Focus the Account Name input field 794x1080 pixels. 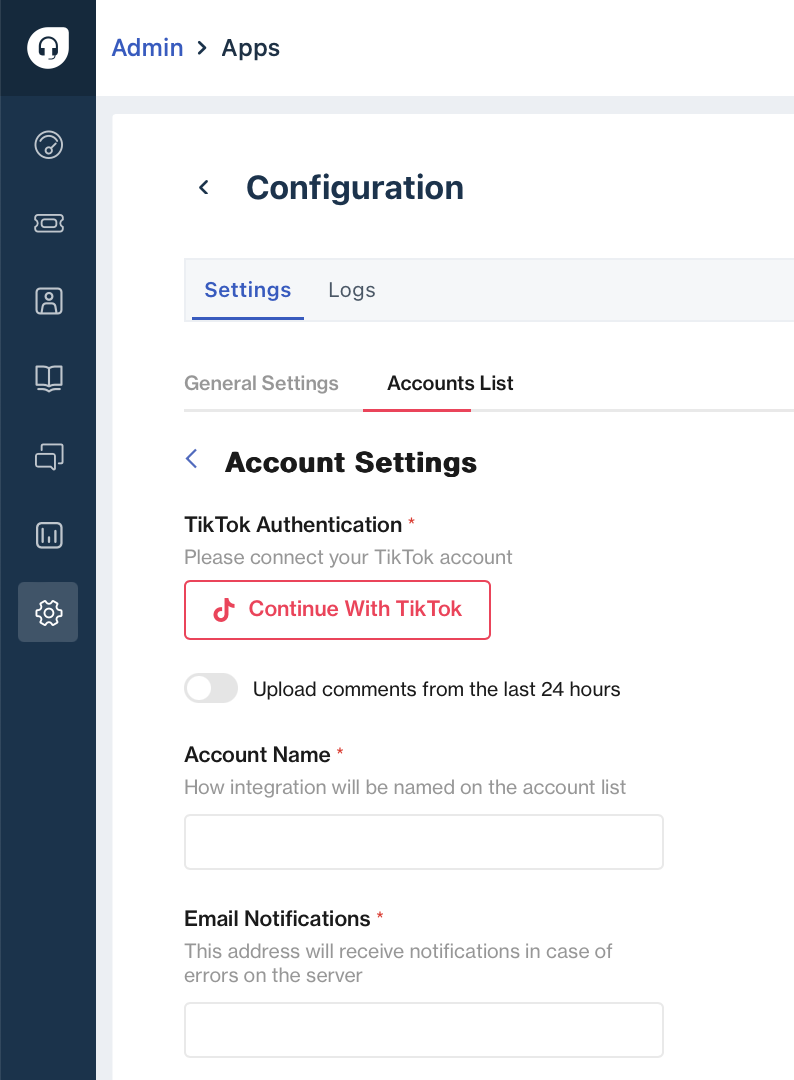(x=424, y=842)
